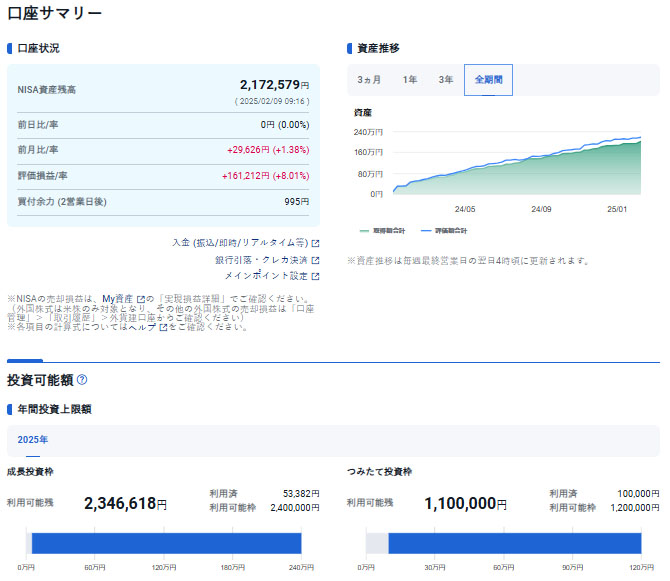This screenshot has height=581, width=670.
Task: Click the help question-mark icon beside 投資可能額
Action: [x=82, y=380]
